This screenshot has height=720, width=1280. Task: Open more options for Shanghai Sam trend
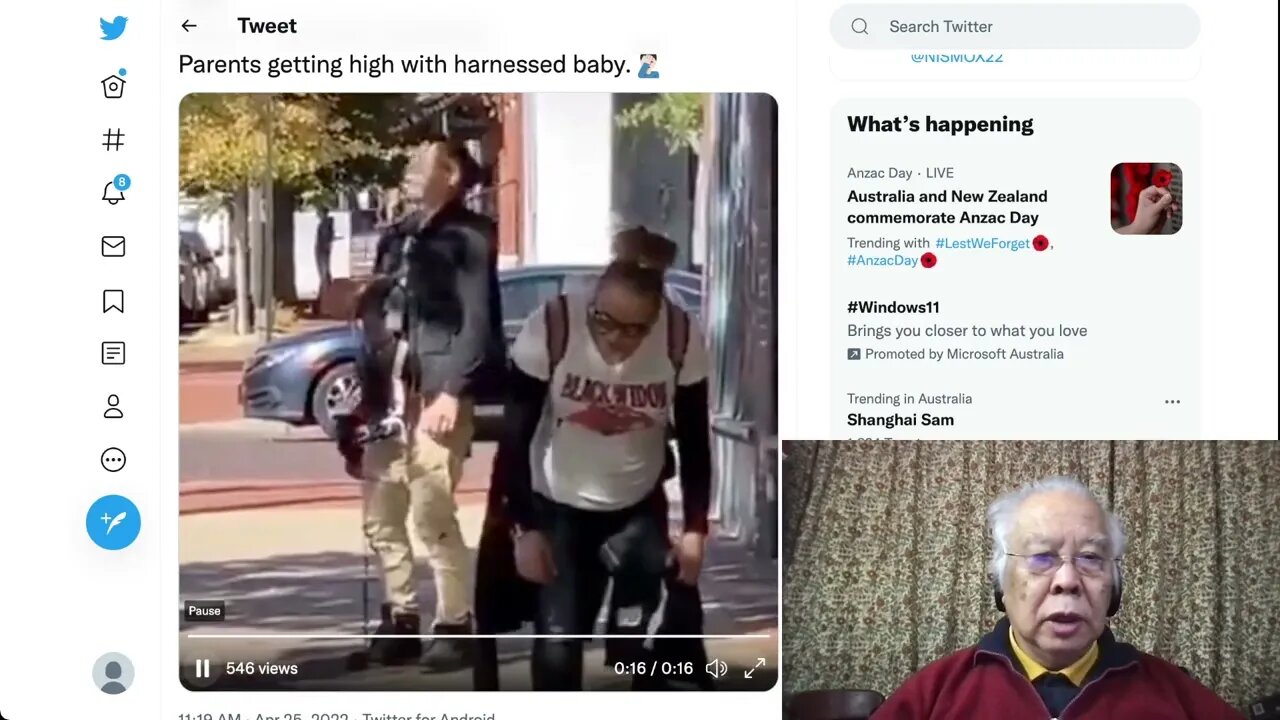click(1172, 402)
